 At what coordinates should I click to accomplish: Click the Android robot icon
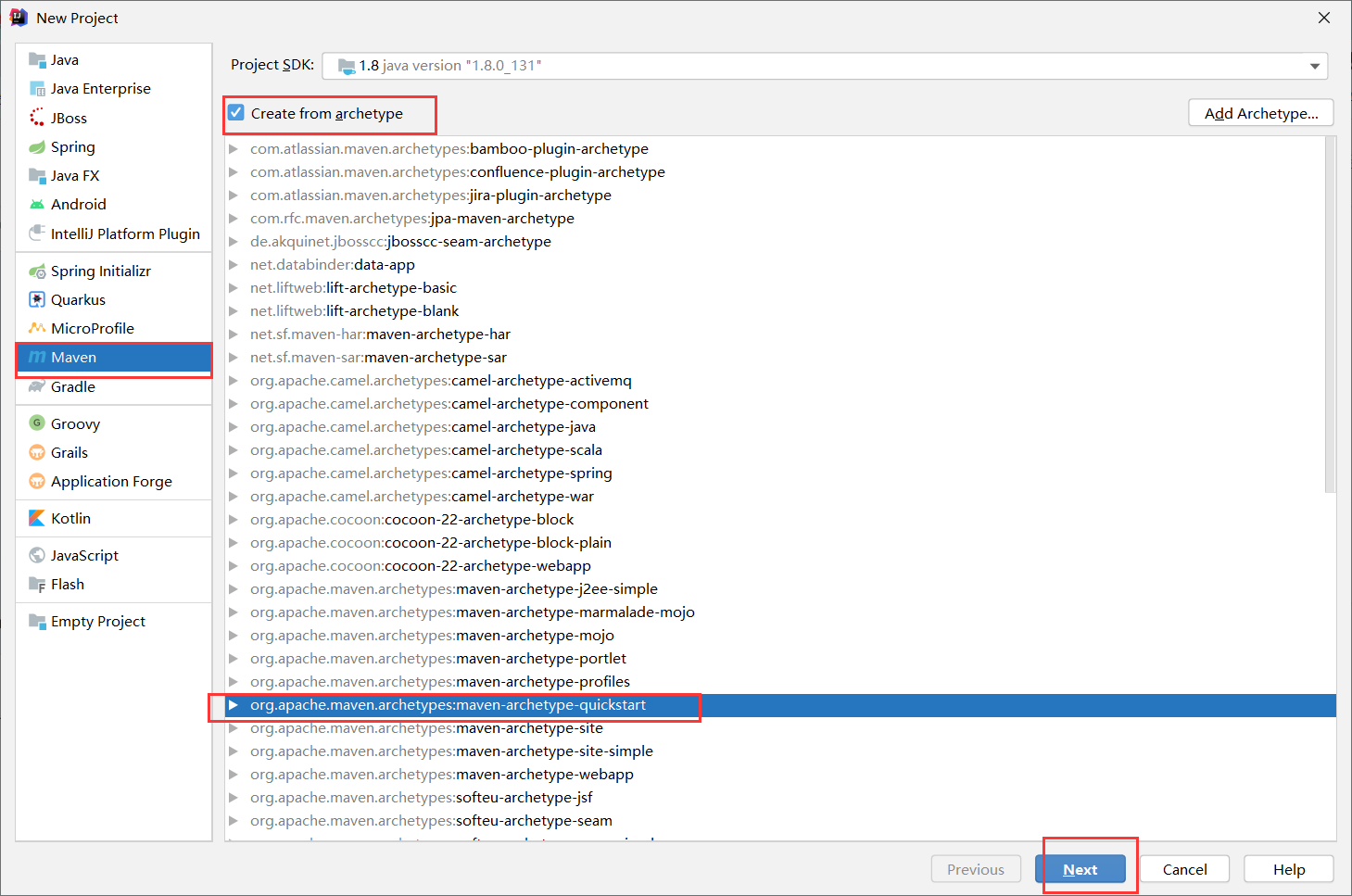(37, 205)
